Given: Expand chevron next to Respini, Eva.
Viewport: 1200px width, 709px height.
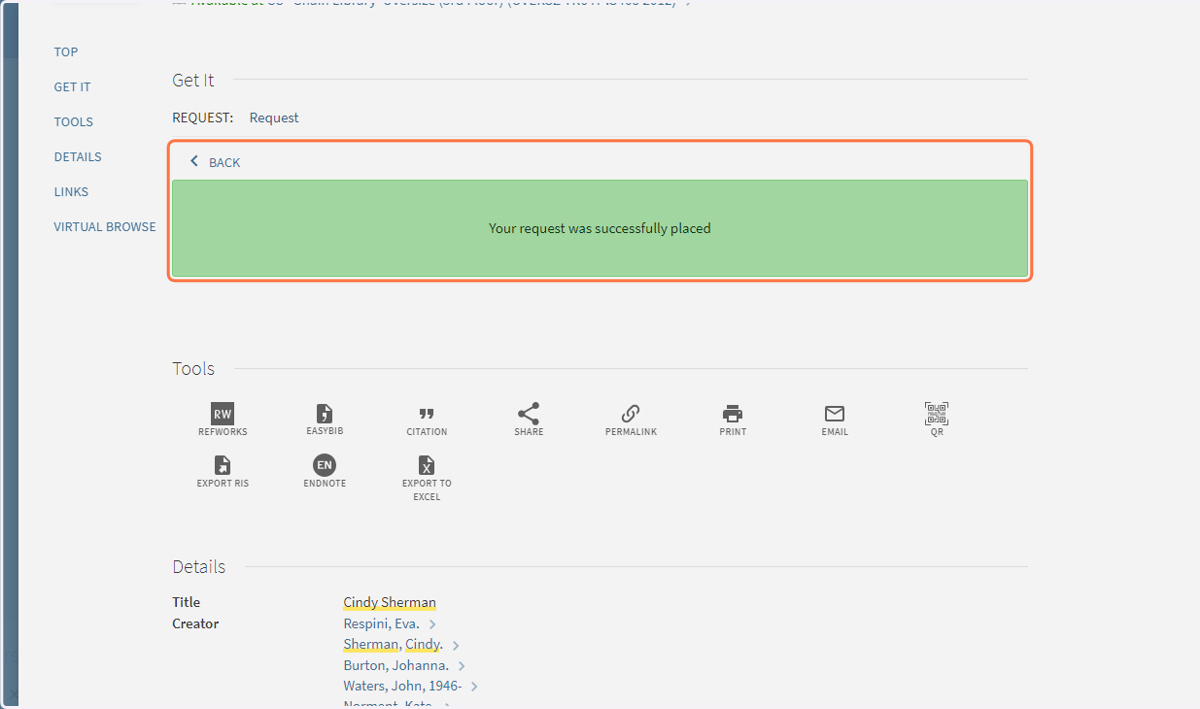Looking at the screenshot, I should [433, 625].
